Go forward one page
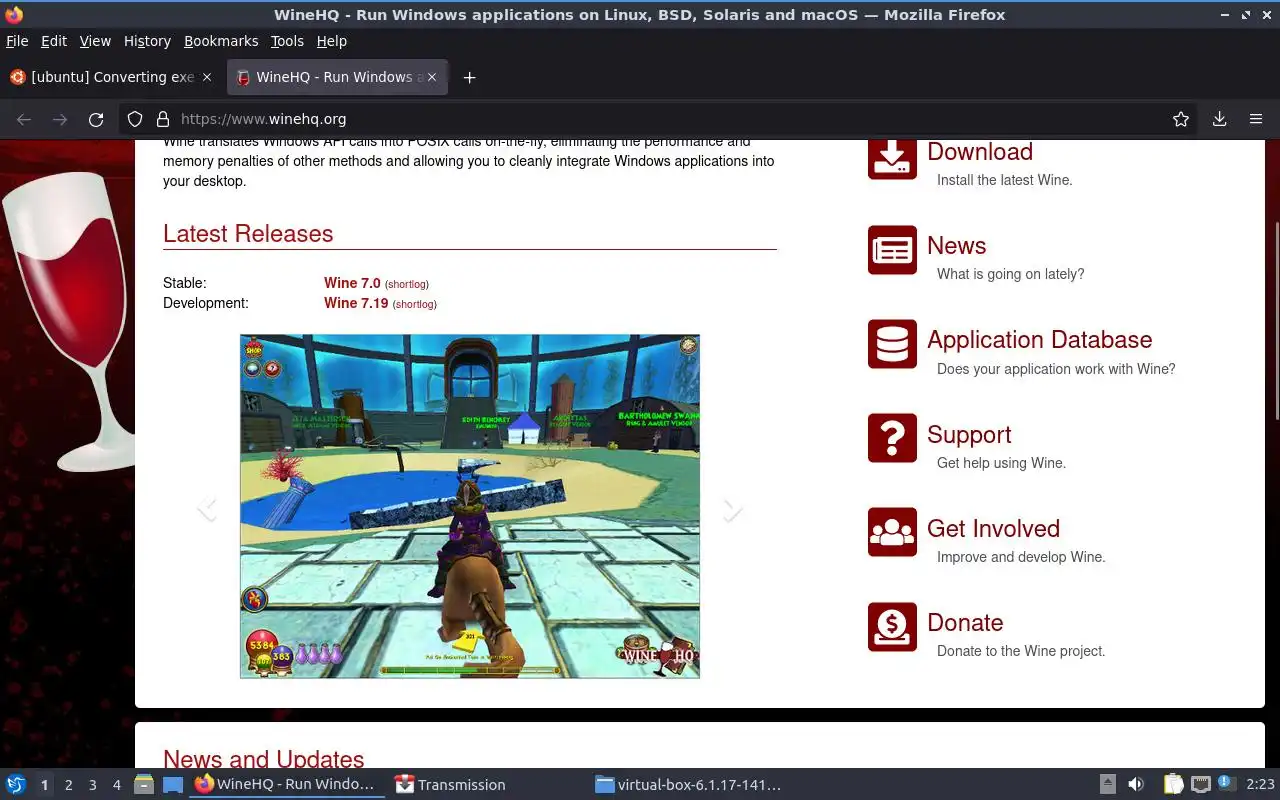1280x800 pixels. point(60,119)
